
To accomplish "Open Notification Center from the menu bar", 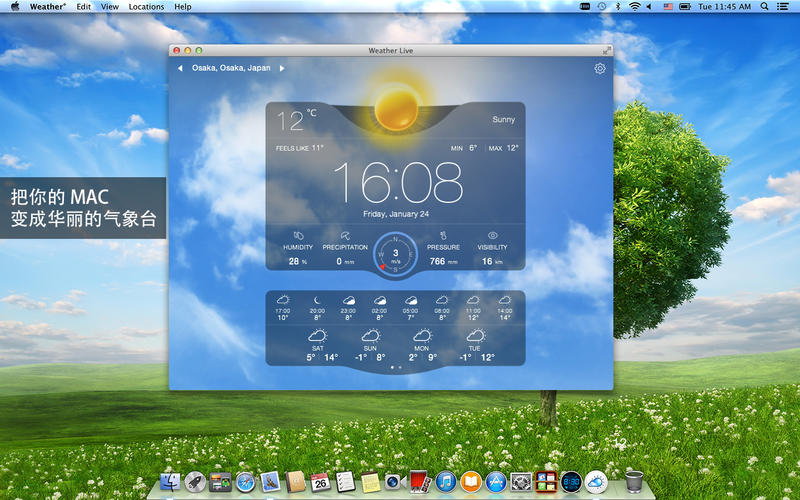I will click(782, 7).
